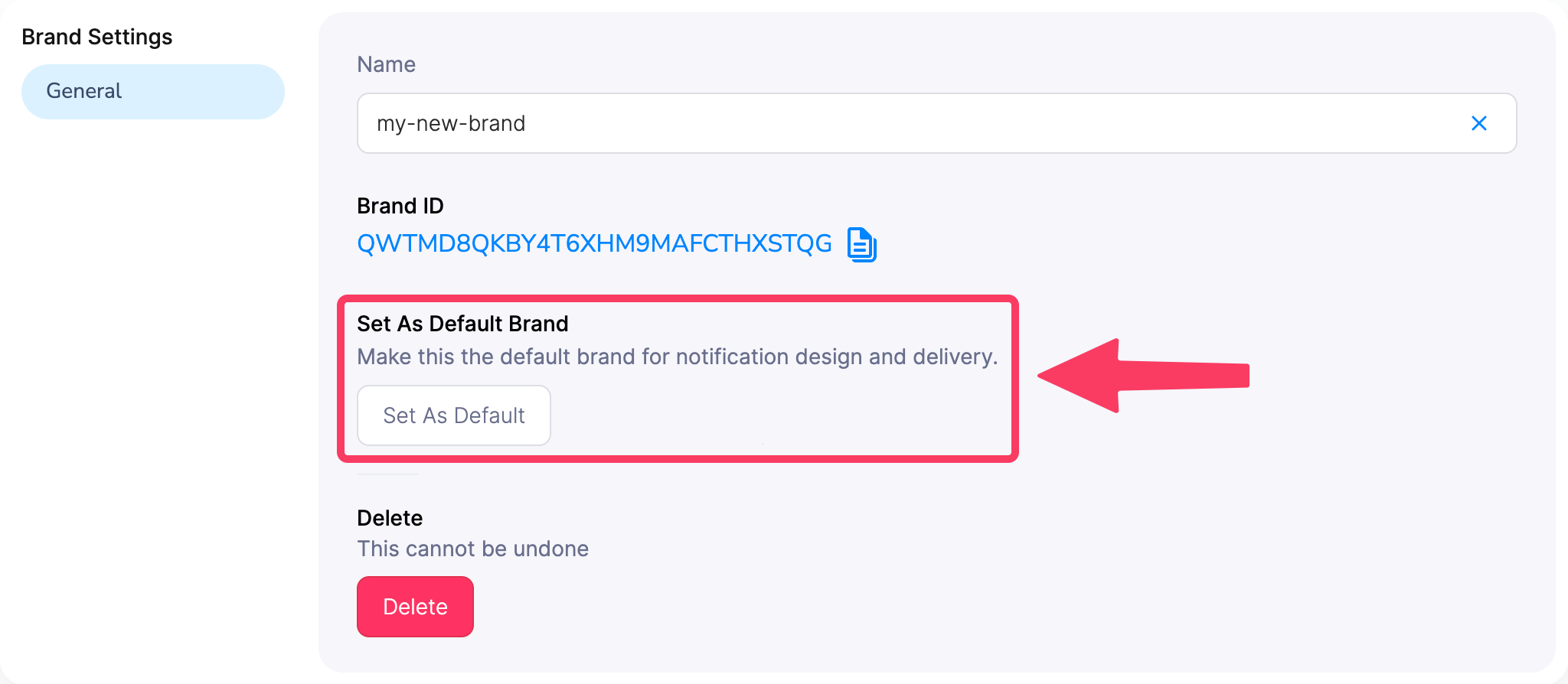This screenshot has height=684, width=1568.
Task: Click the red arrow pointing at Set As Default
Action: click(1141, 376)
